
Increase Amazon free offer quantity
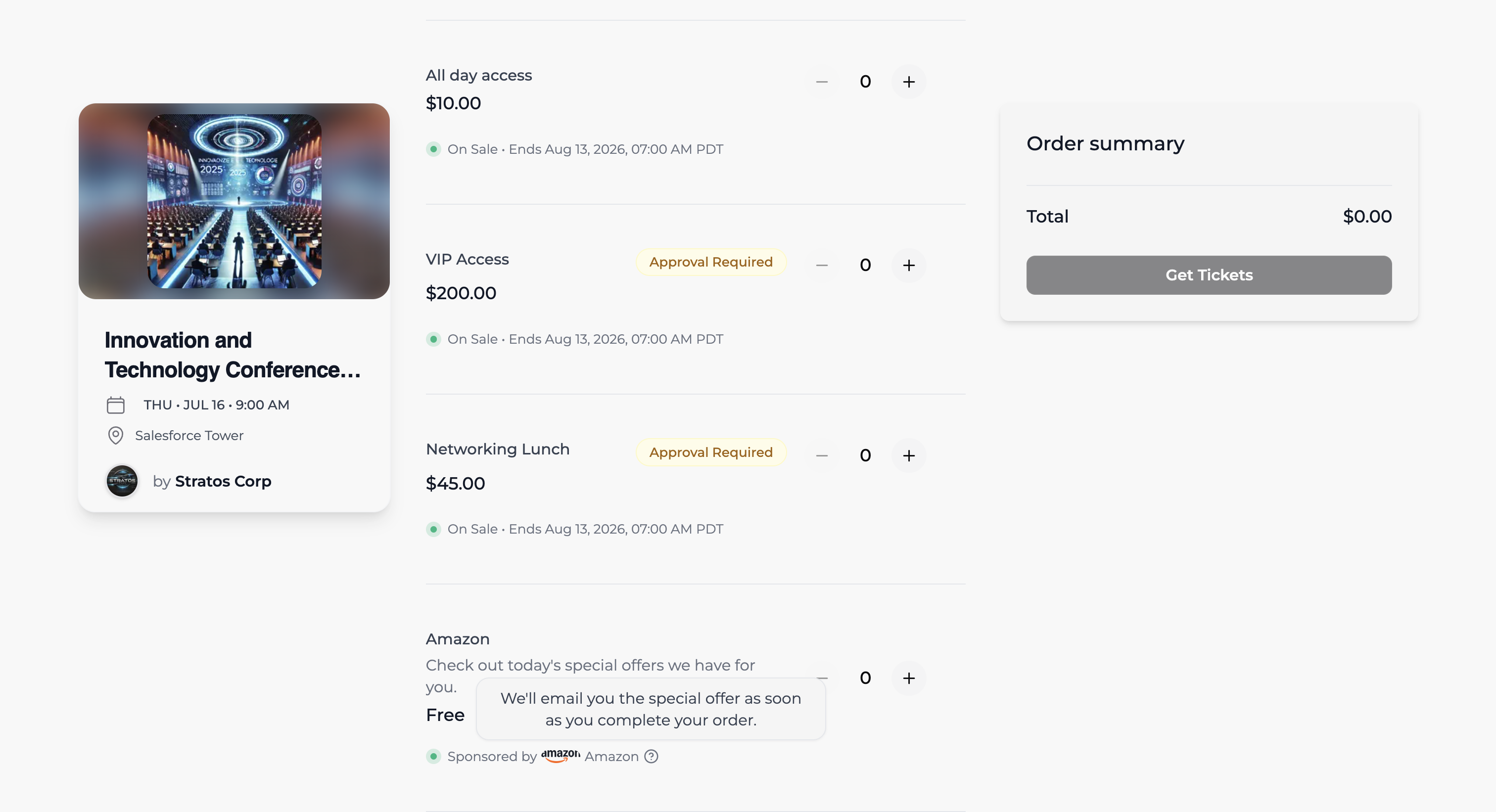[908, 678]
